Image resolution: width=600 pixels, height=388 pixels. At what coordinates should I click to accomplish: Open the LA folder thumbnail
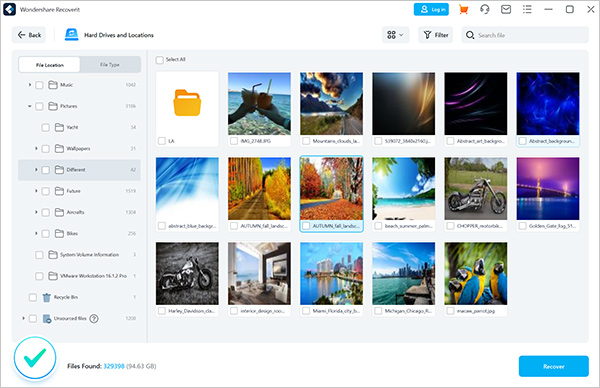[187, 103]
